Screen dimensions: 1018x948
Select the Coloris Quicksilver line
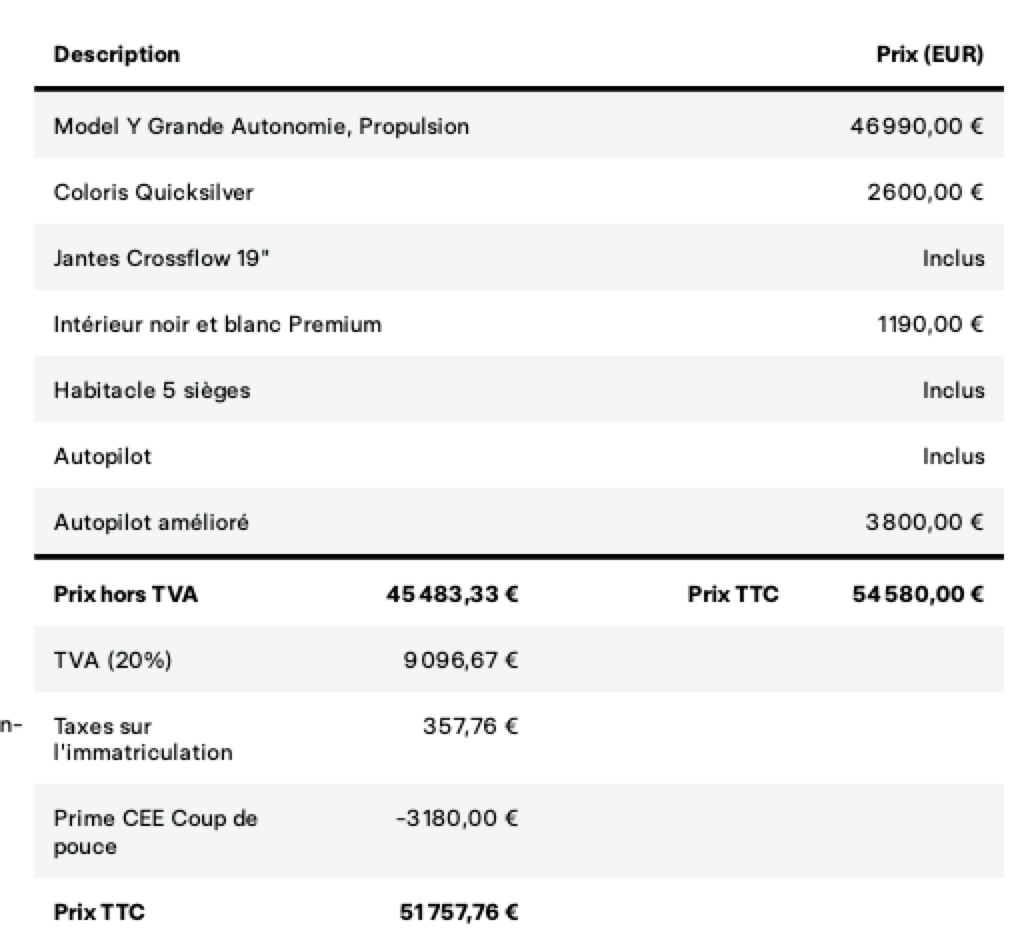coord(153,192)
